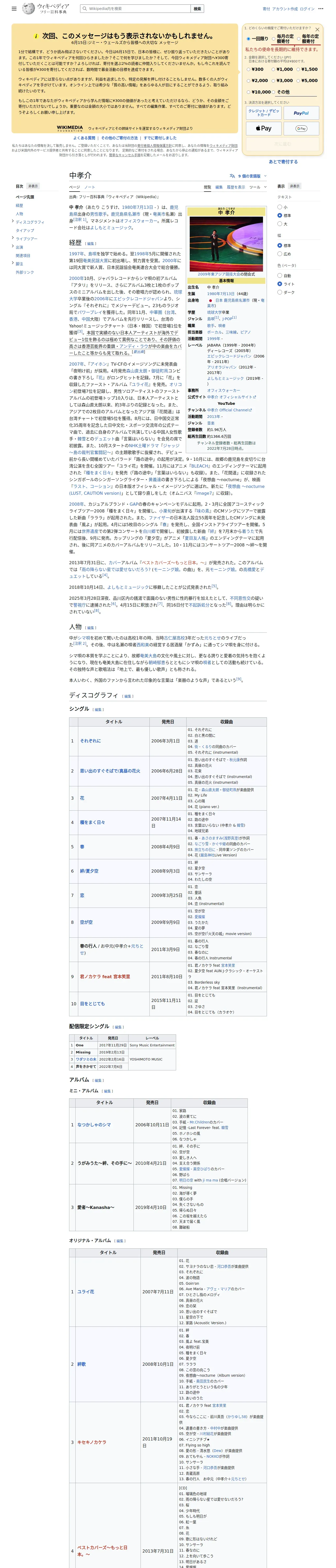This screenshot has height=1568, width=336.
Task: Pay with the PayPal button
Action: (x=301, y=113)
